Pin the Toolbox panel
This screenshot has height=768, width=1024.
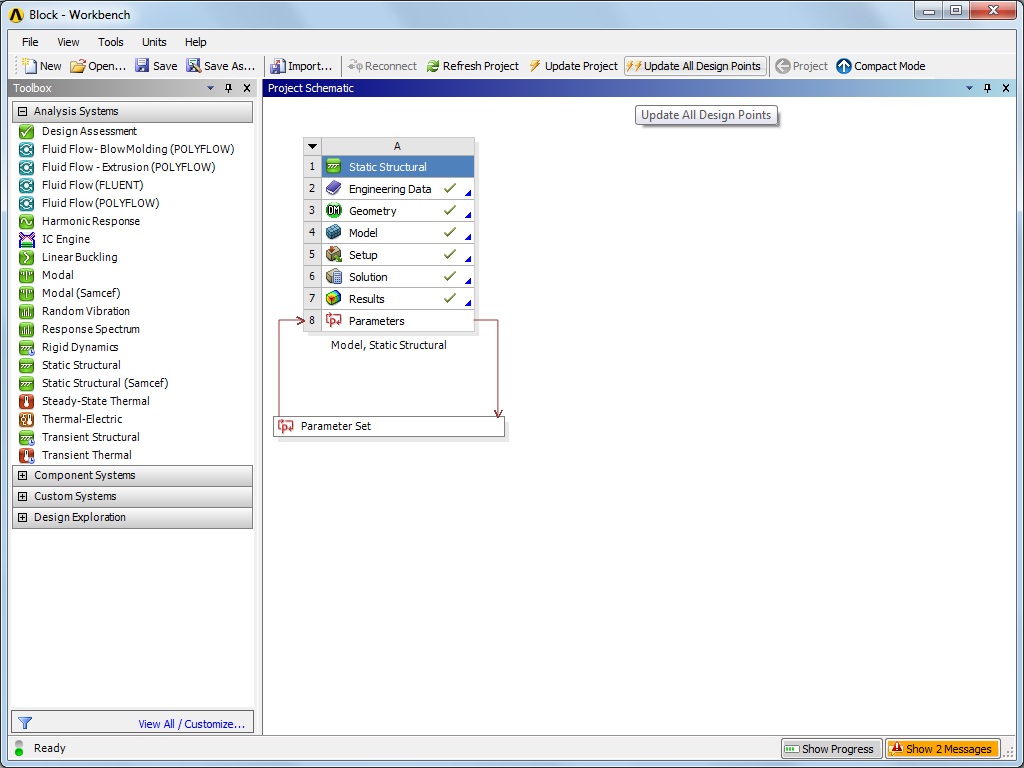[x=229, y=88]
